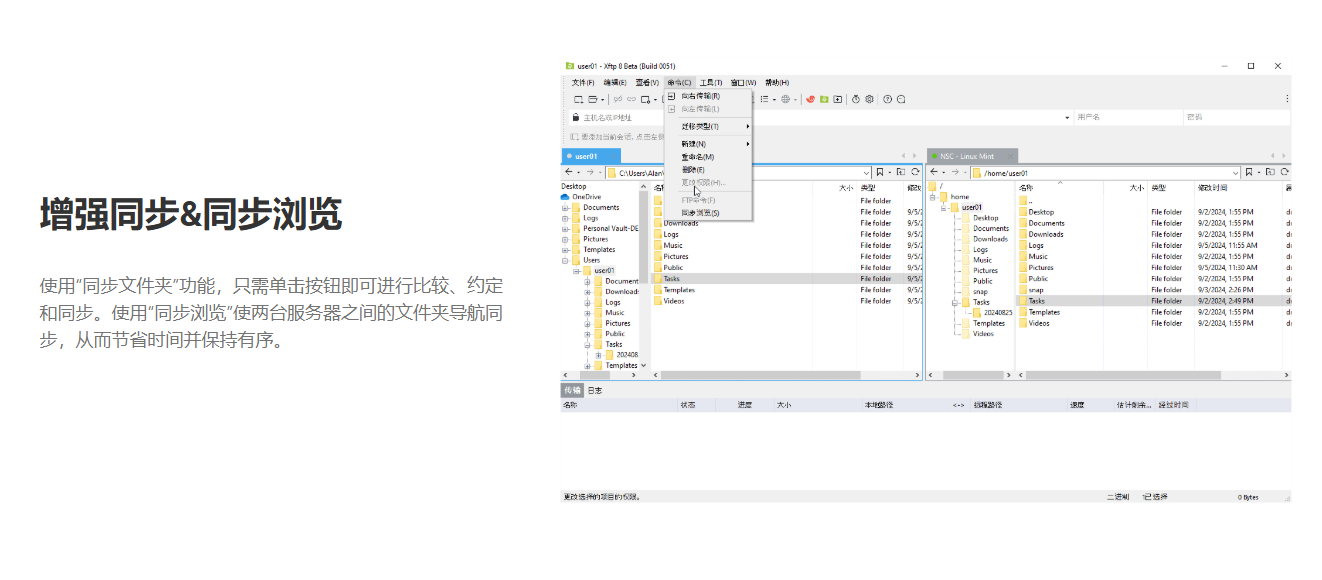This screenshot has width=1322, height=580.
Task: Collapse the home node in remote tree
Action: click(933, 197)
